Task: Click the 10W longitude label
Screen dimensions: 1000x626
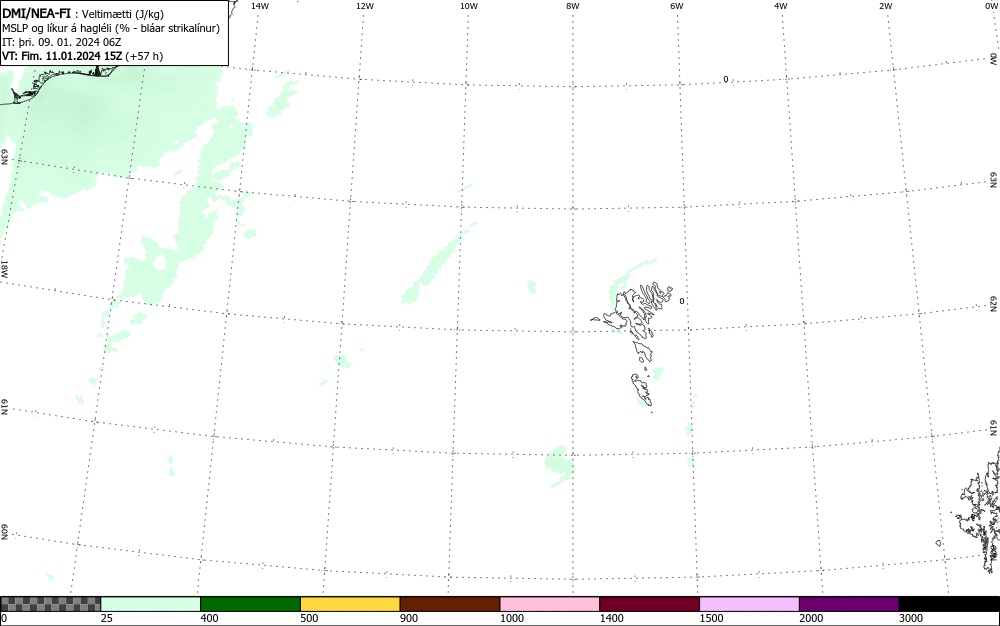Action: click(x=469, y=6)
